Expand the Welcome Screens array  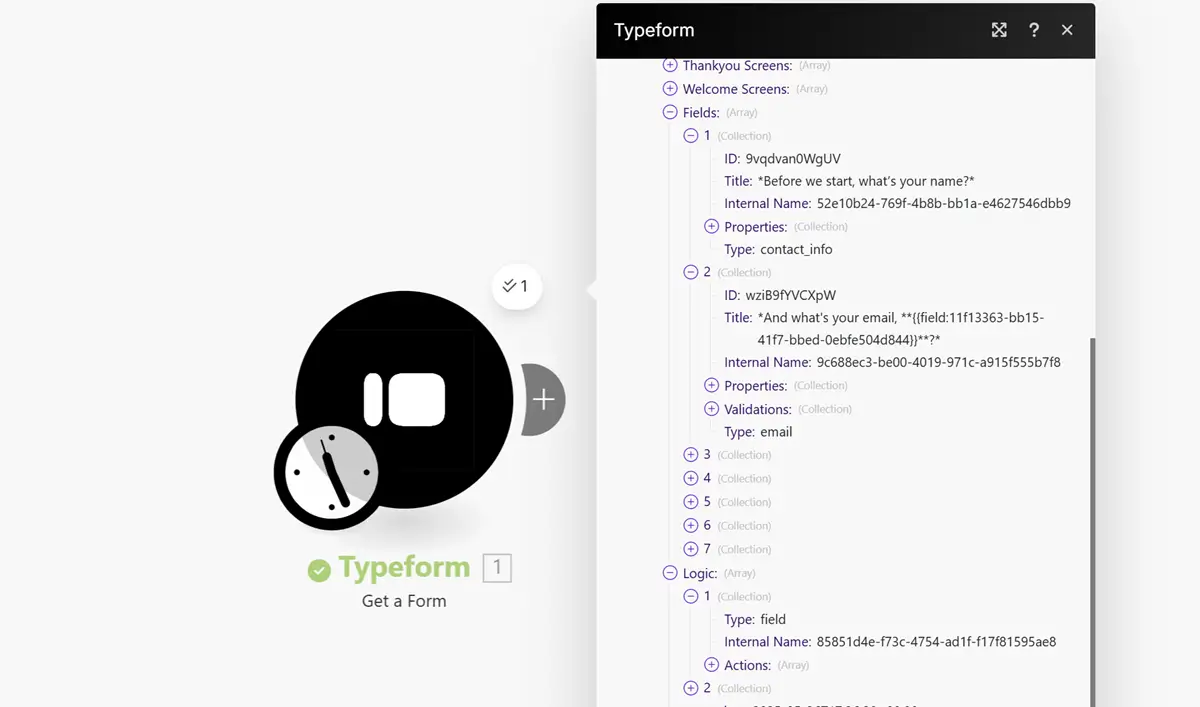coord(670,89)
